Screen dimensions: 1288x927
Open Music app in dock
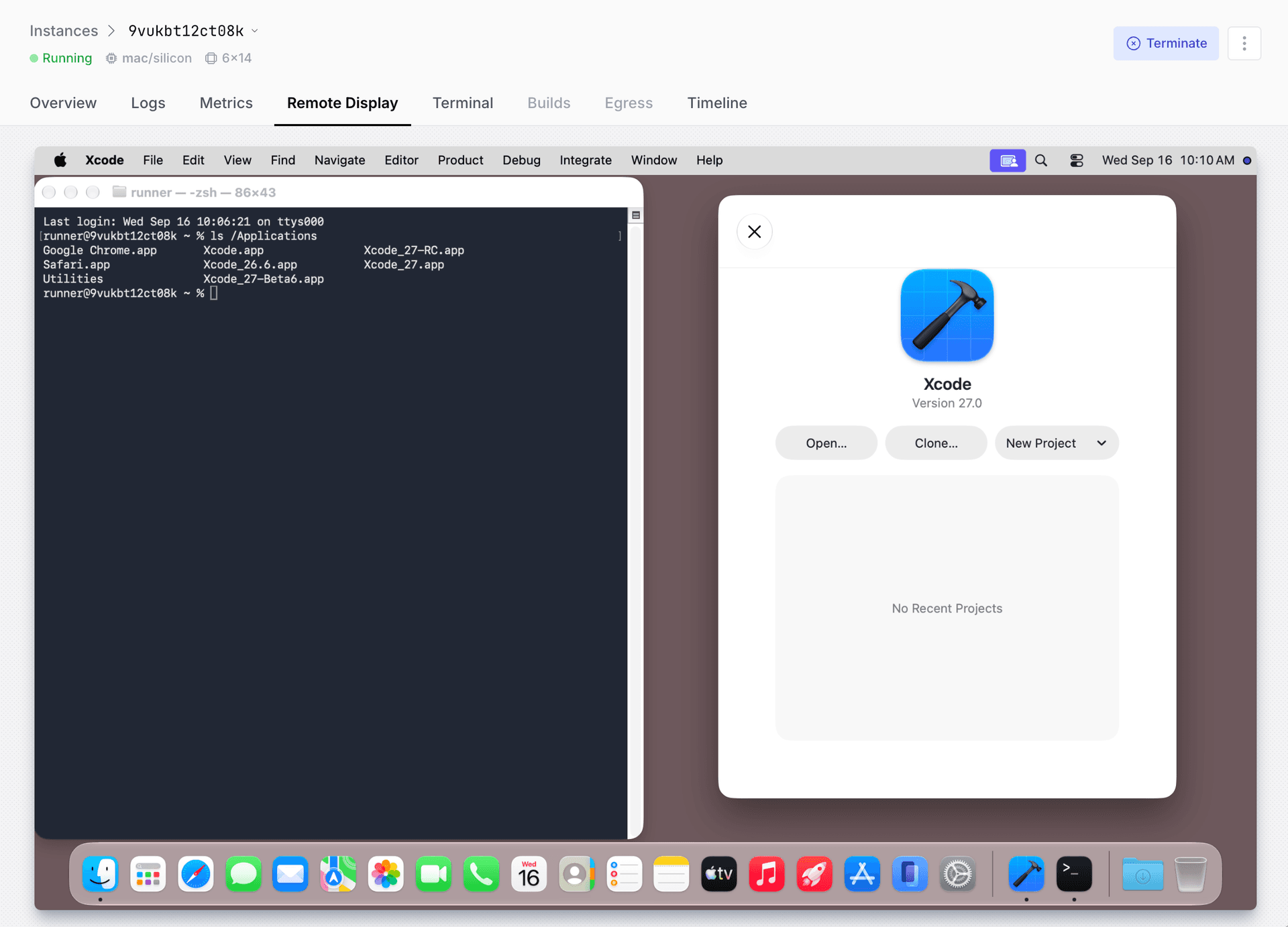(767, 874)
